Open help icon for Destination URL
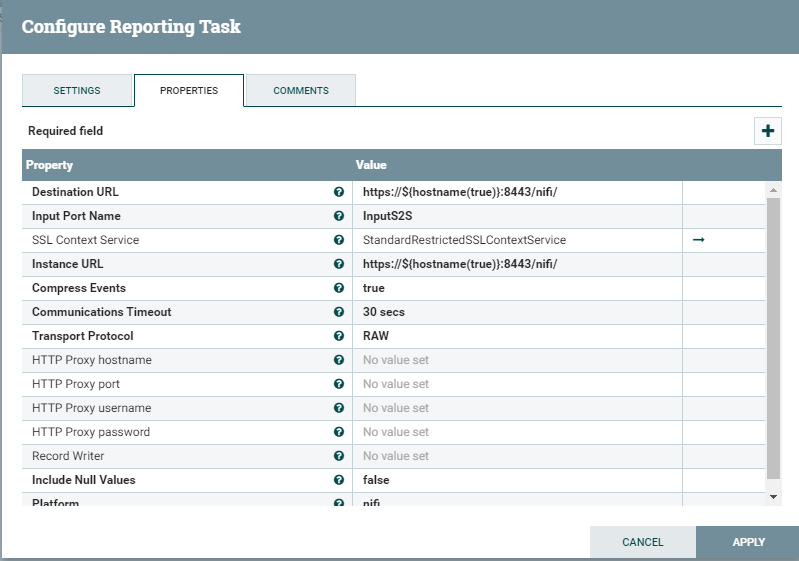Screen dimensions: 799x561 pyautogui.click(x=339, y=192)
